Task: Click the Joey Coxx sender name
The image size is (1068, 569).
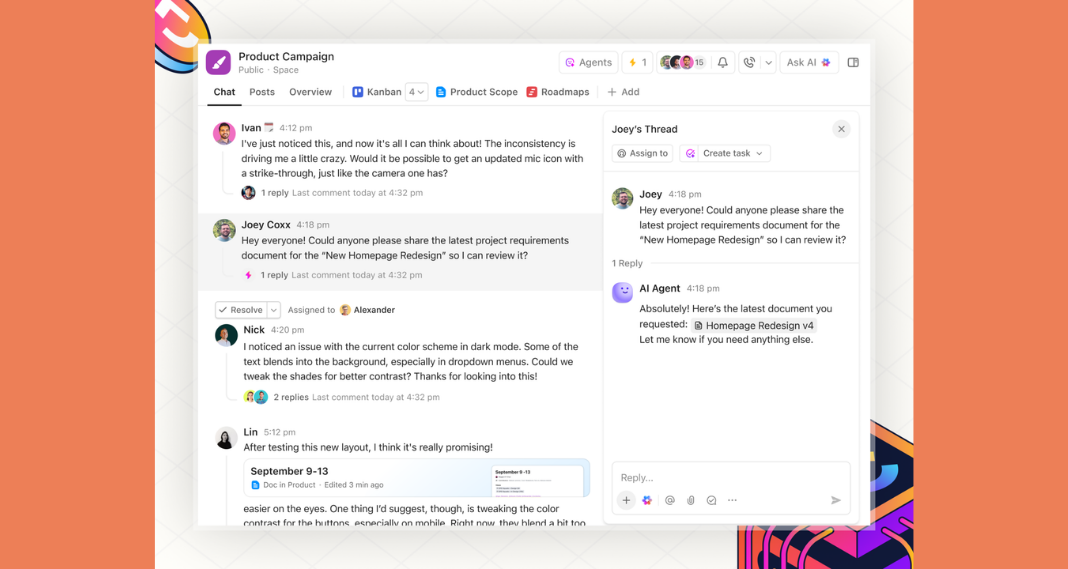Action: [266, 225]
